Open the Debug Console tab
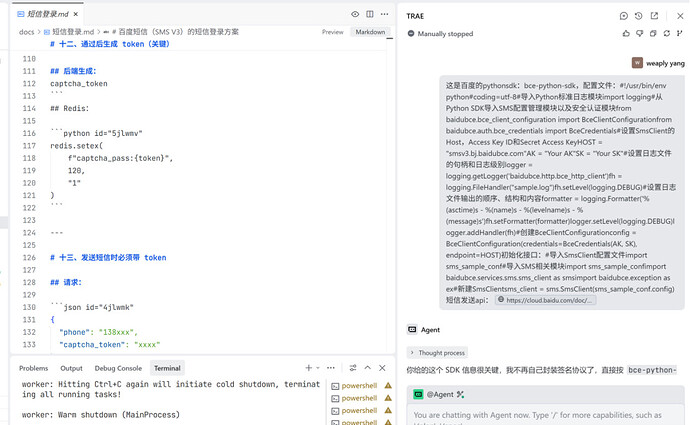Screen dimensions: 690x425 tap(118, 368)
